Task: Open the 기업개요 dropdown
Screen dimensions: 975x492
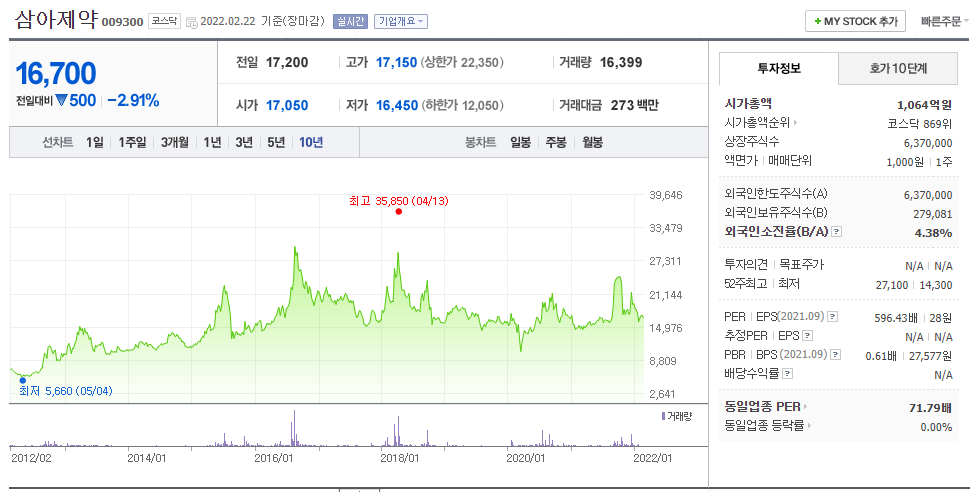Action: click(401, 22)
